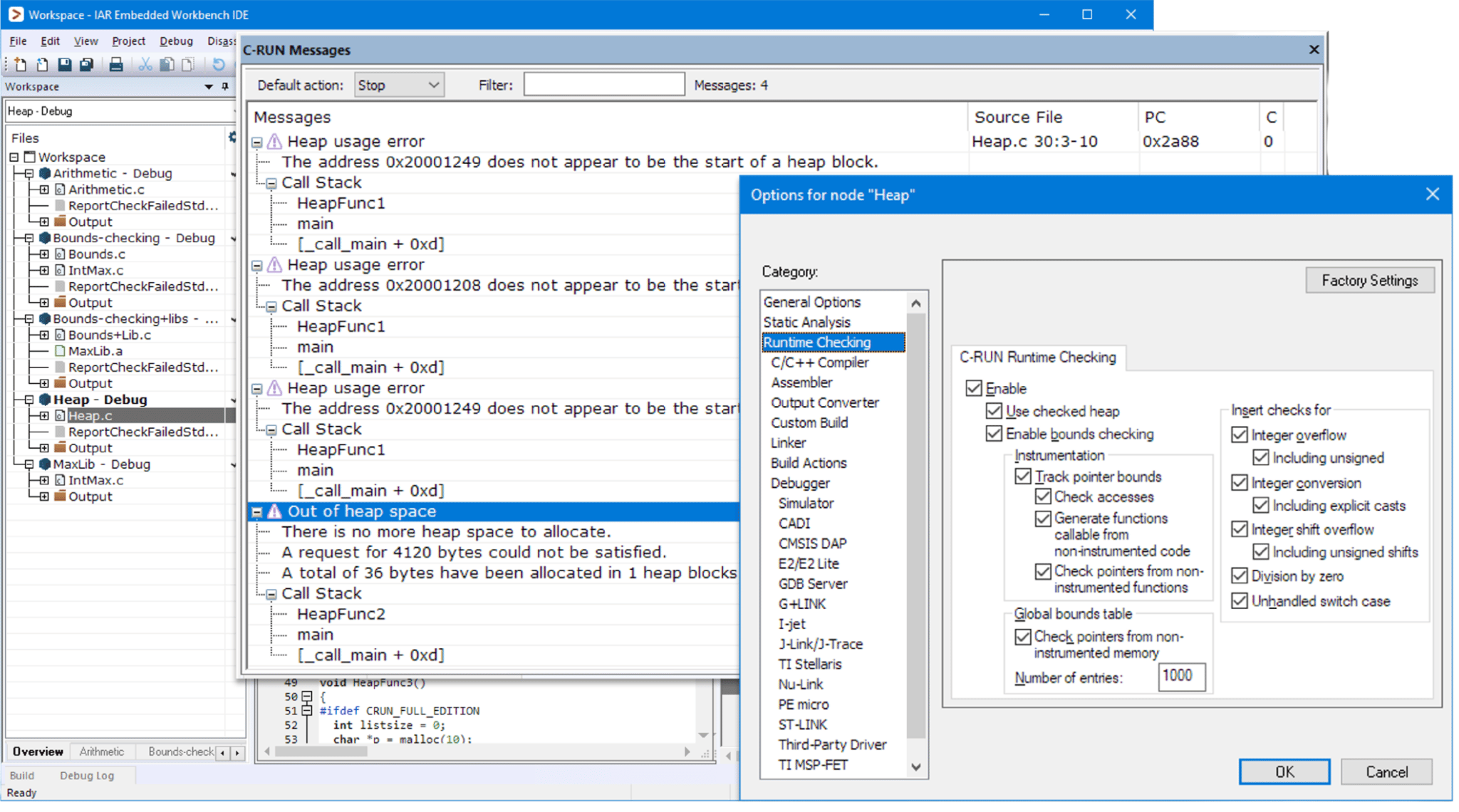
Task: Click the Number of entries field
Action: click(x=1182, y=677)
